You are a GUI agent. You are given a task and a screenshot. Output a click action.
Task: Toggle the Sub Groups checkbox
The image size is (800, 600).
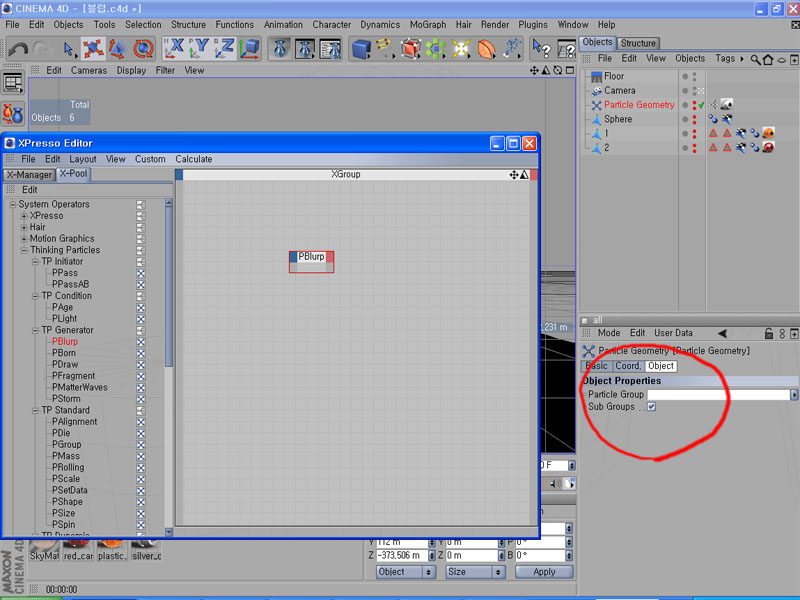point(652,407)
